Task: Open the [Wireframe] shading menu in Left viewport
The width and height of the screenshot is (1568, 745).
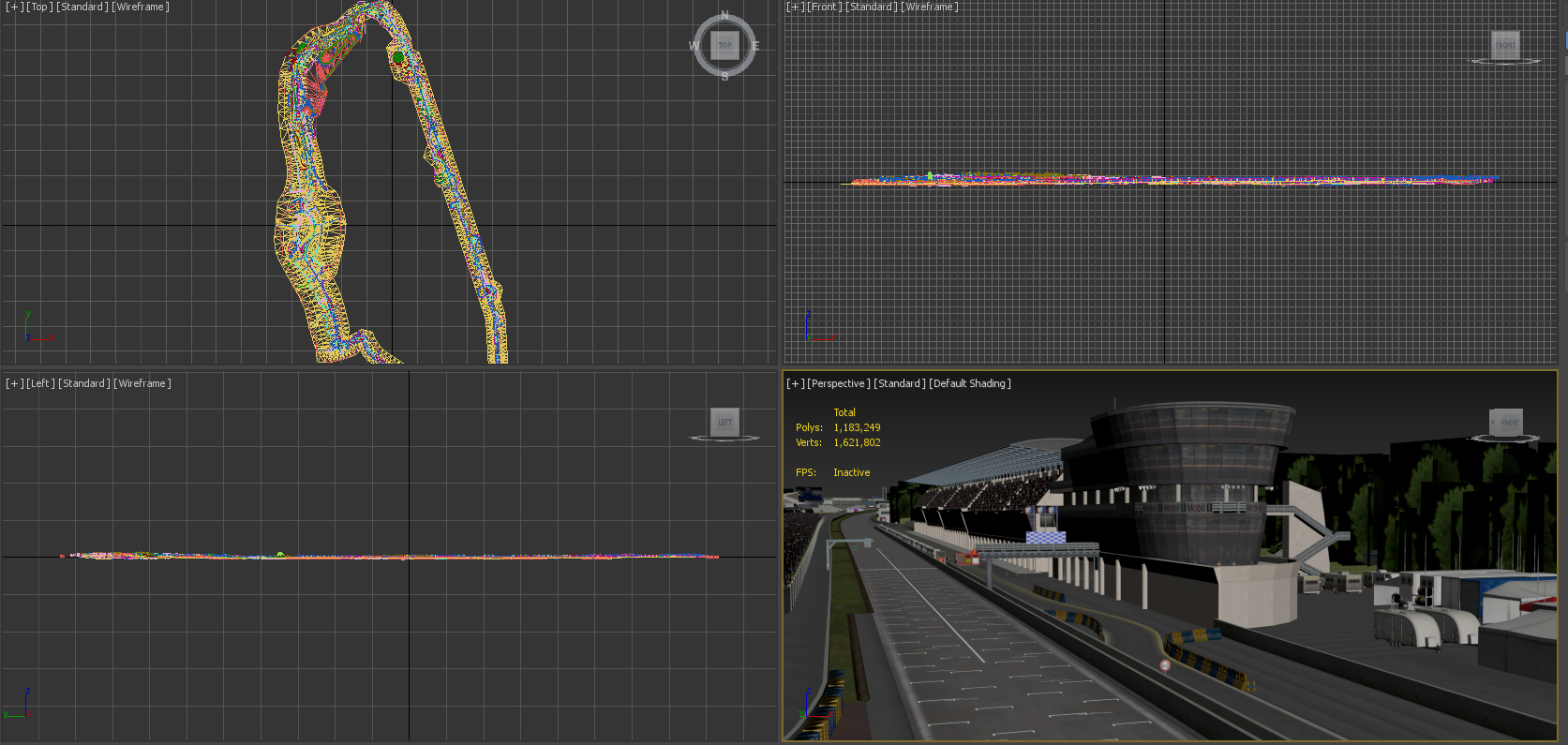Action: pyautogui.click(x=142, y=383)
